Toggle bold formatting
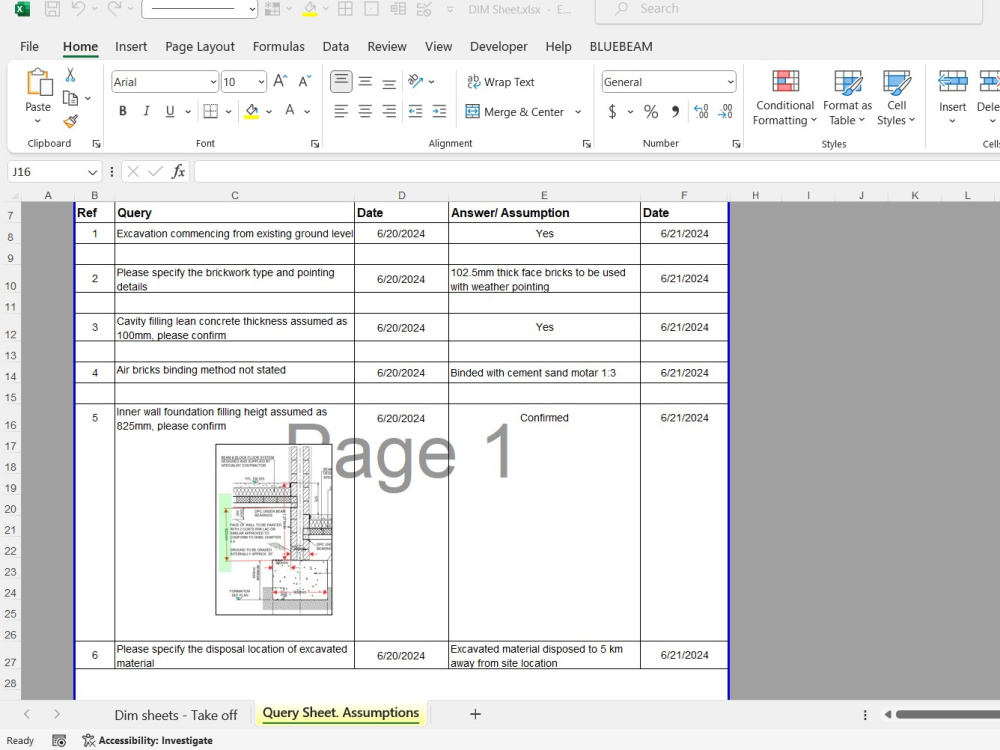Viewport: 1000px width, 750px height. 122,111
